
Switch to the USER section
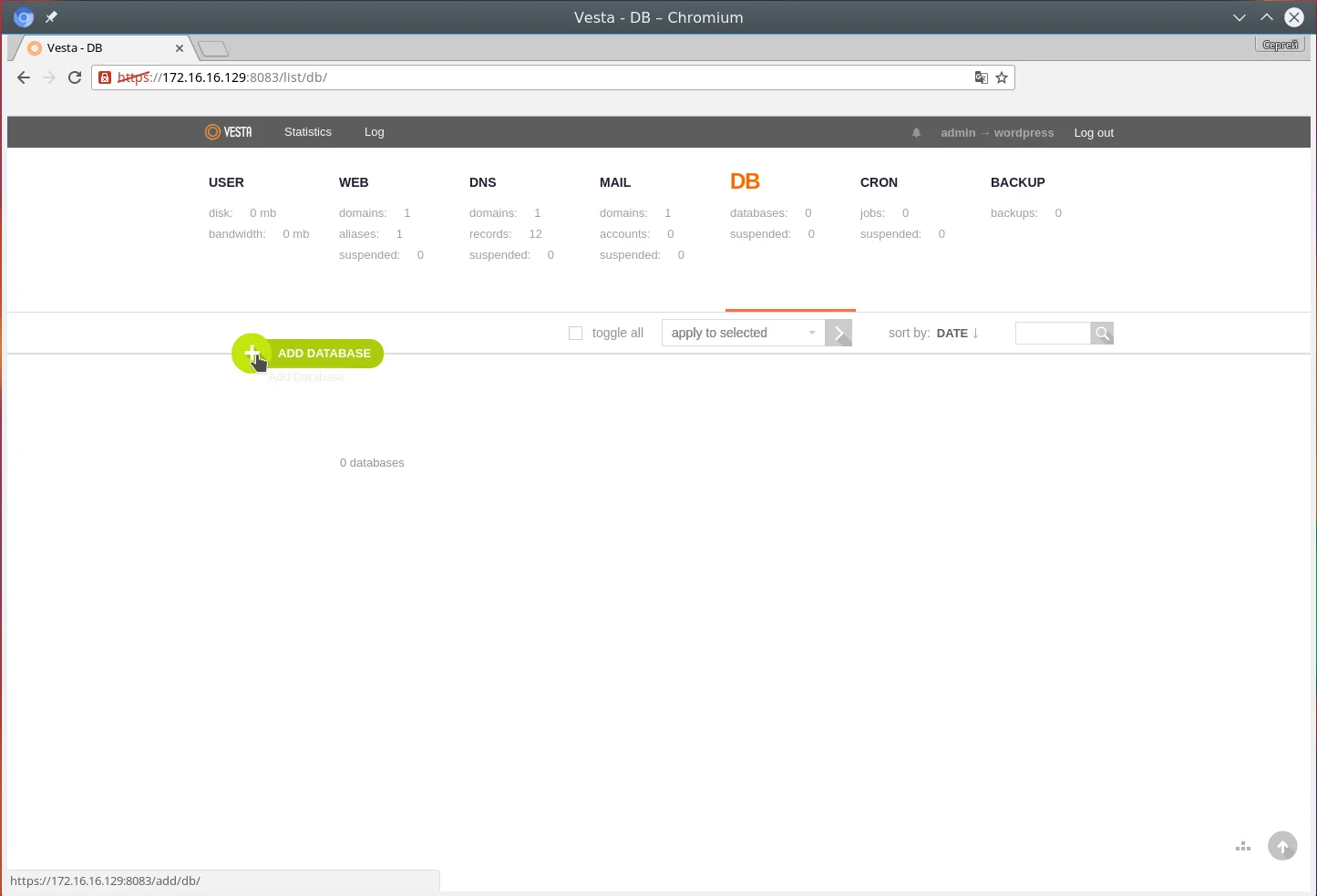(x=226, y=182)
